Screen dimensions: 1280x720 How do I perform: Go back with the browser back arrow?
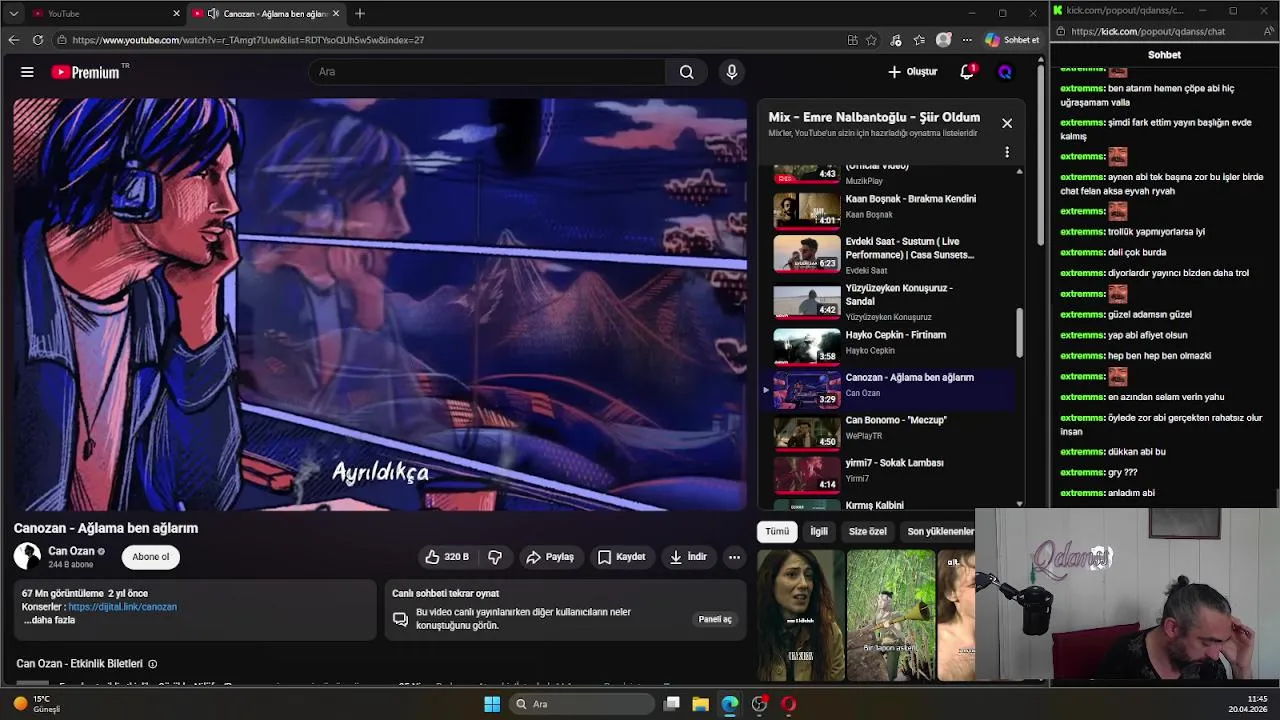(13, 40)
